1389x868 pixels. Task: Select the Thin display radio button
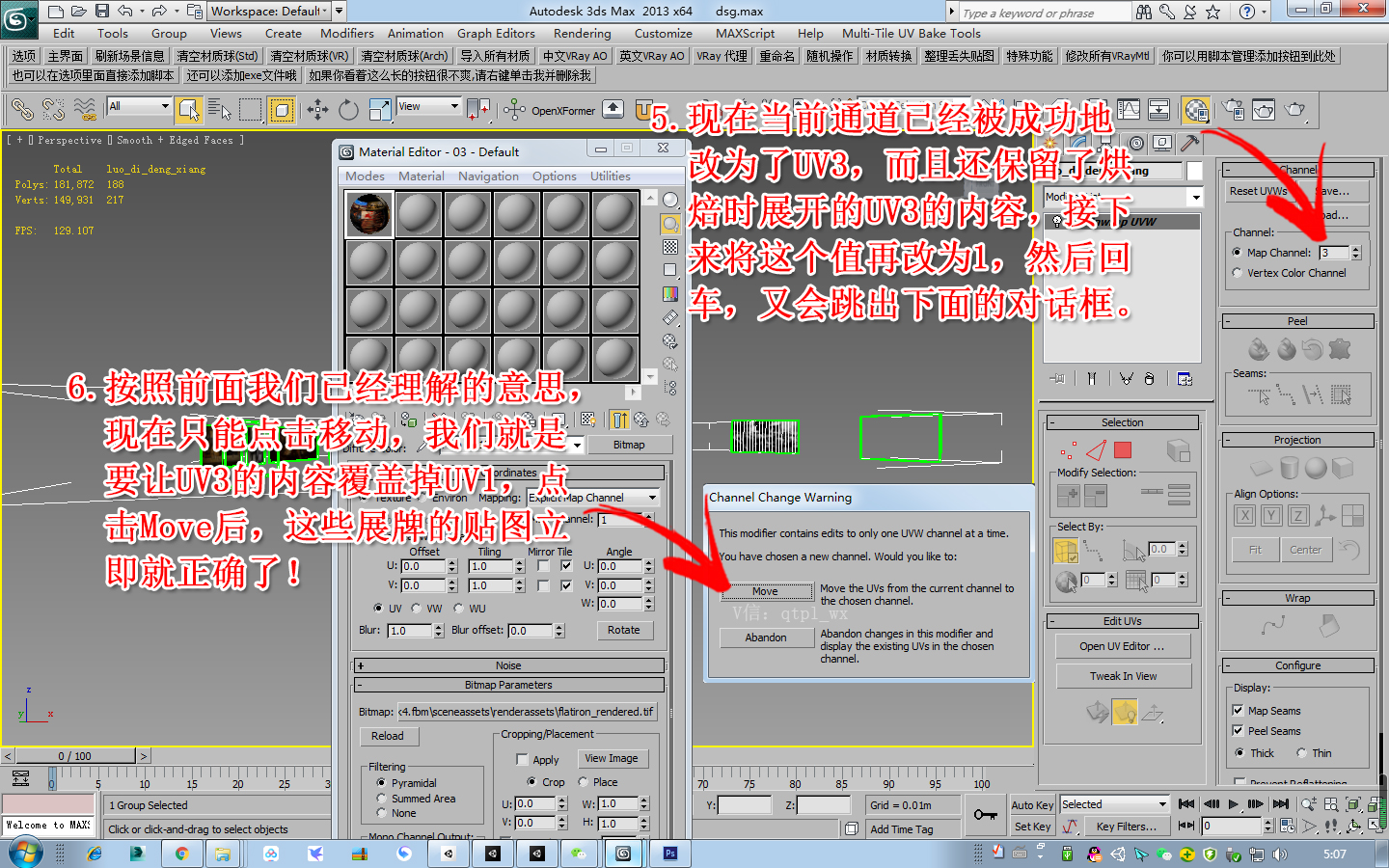(x=1301, y=753)
